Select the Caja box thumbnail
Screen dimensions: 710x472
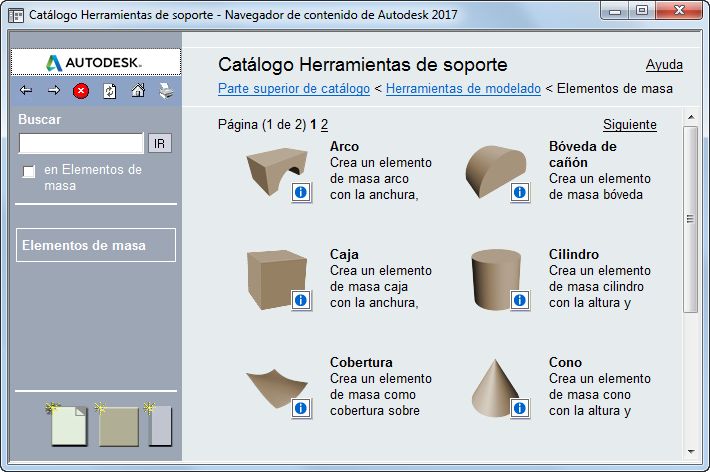point(276,280)
